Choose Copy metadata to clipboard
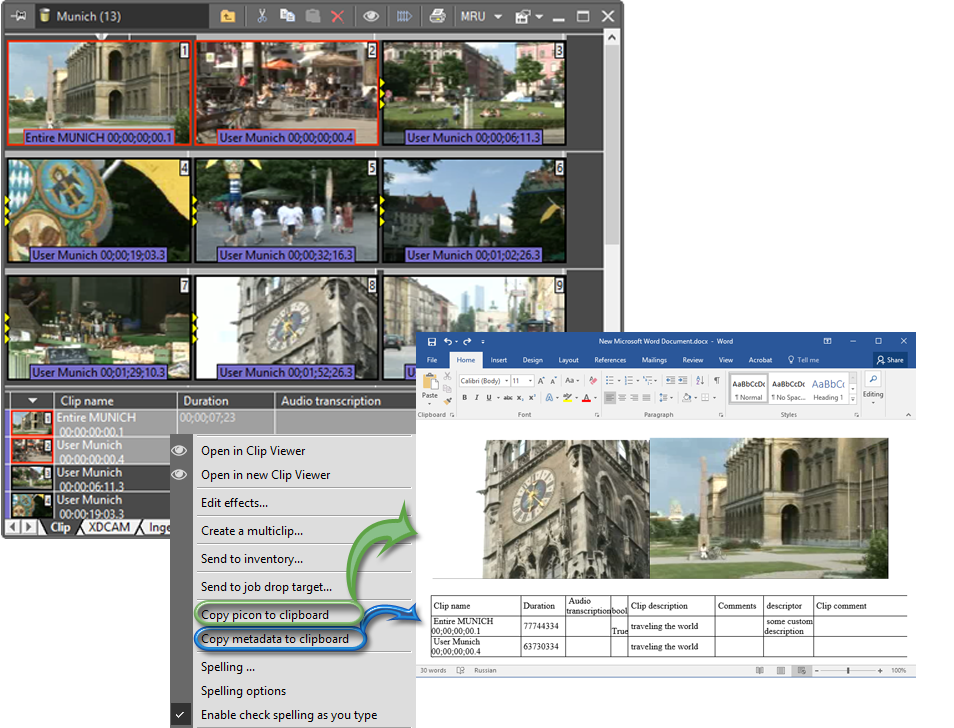954x728 pixels. 274,639
